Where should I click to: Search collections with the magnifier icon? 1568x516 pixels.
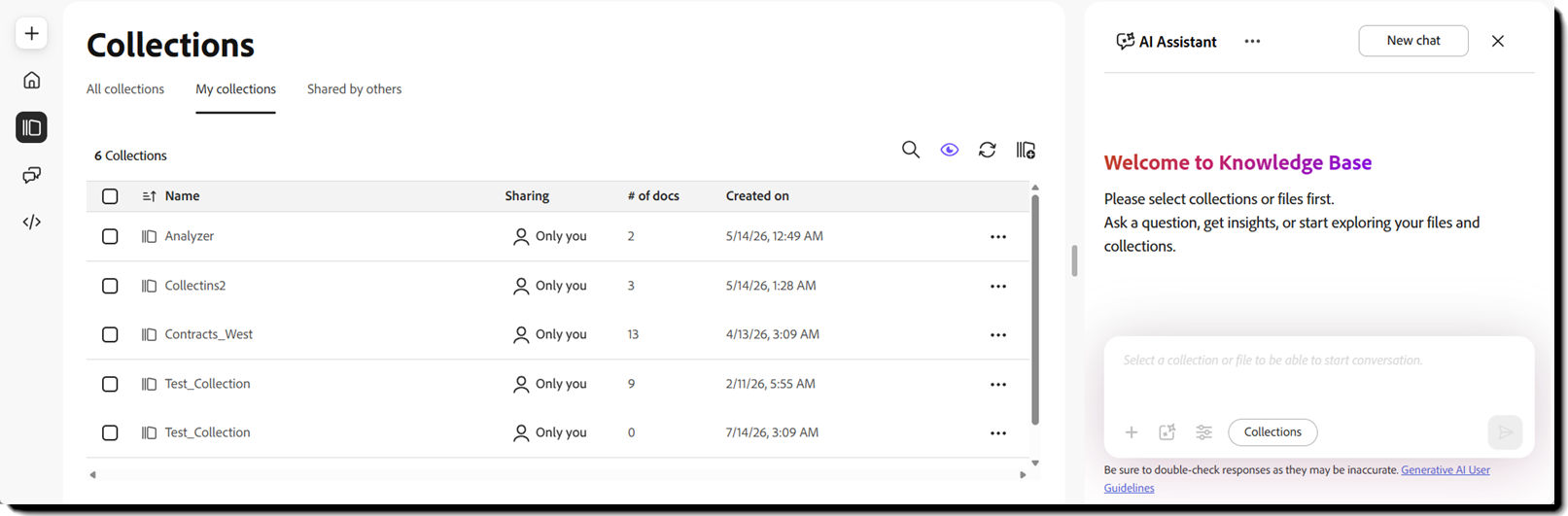[x=910, y=150]
